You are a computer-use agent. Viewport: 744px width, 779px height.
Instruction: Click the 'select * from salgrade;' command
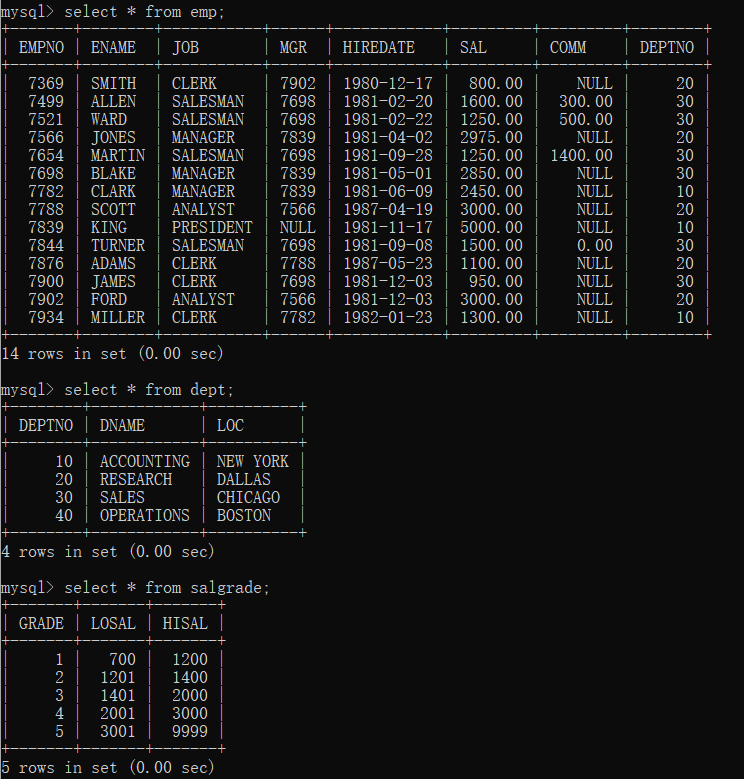[x=167, y=588]
